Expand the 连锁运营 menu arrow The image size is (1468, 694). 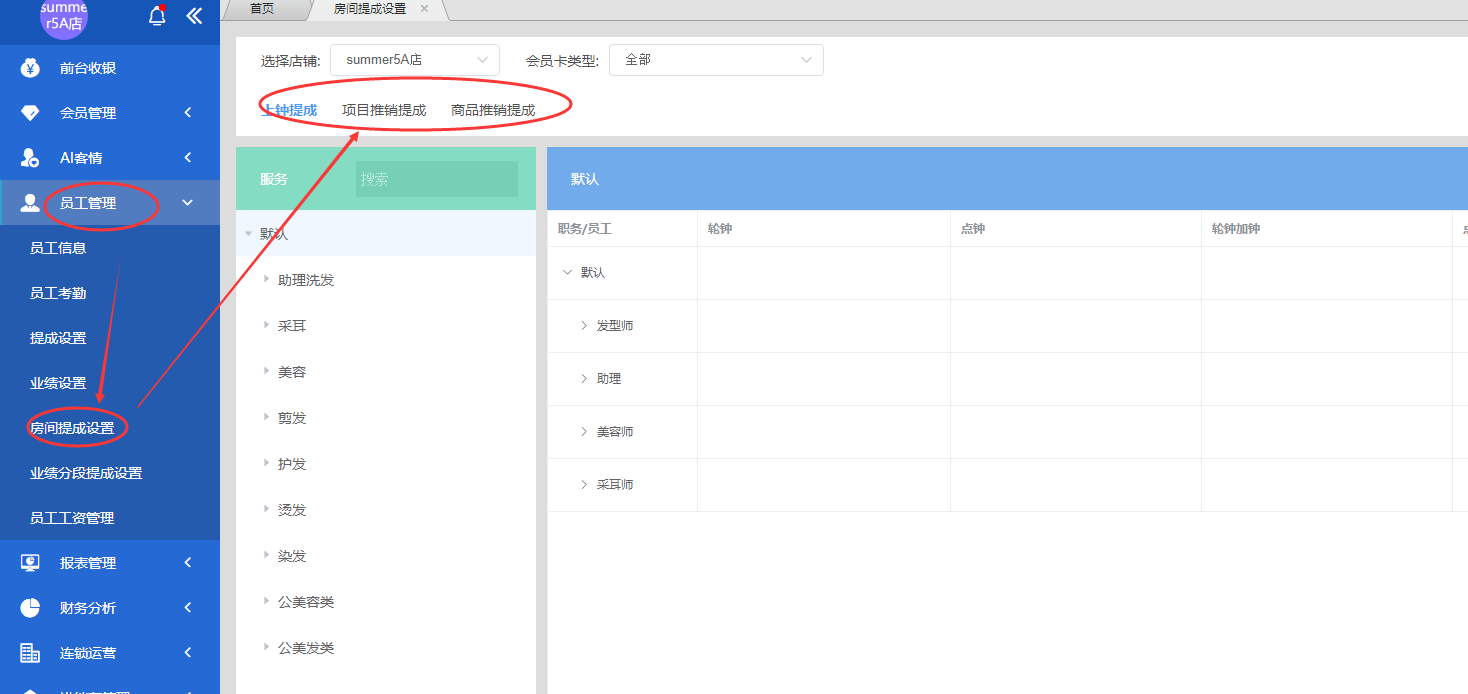pyautogui.click(x=188, y=653)
